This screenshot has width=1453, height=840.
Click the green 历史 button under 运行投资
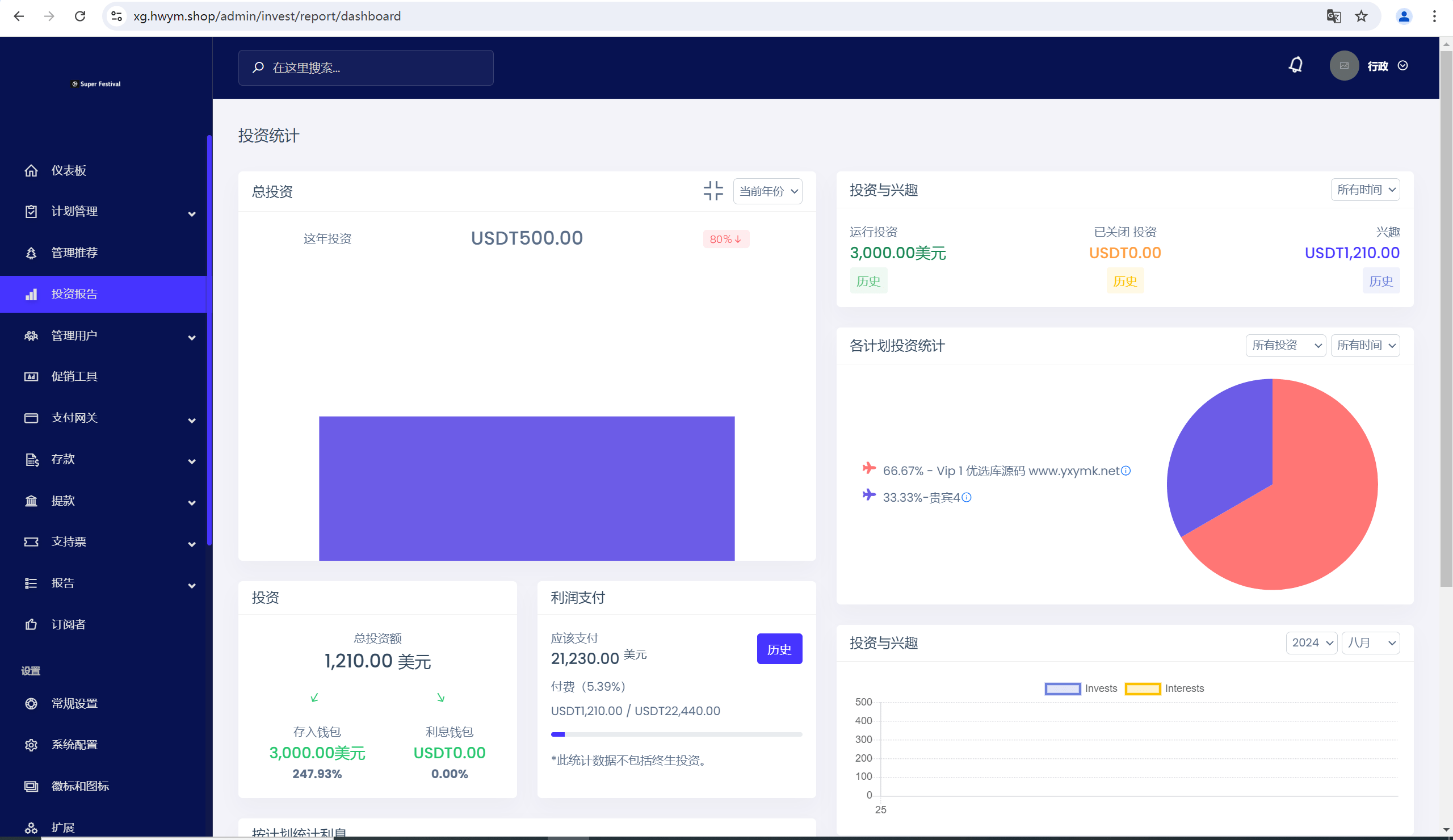(x=868, y=281)
